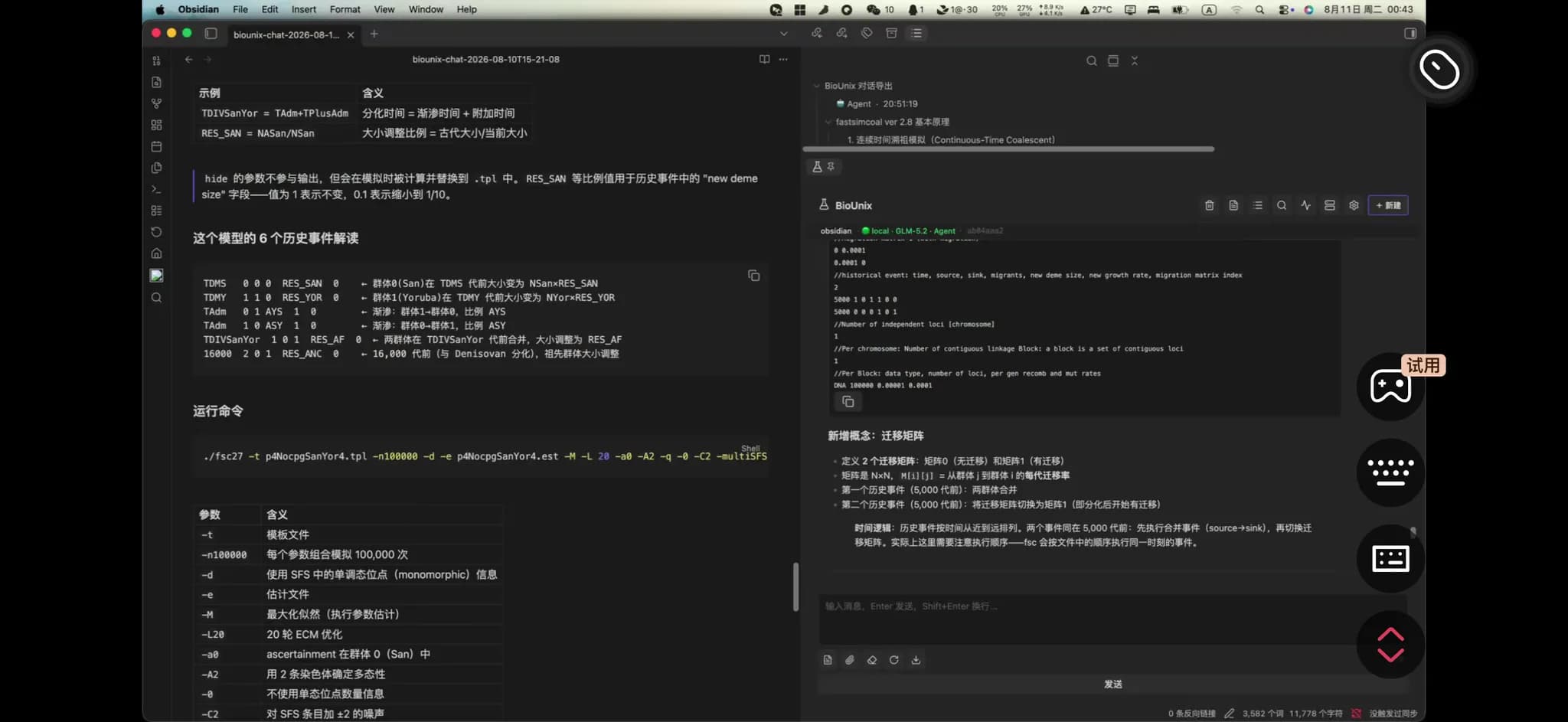Click the 发送 send button
This screenshot has width=1568, height=722.
pos(1112,684)
